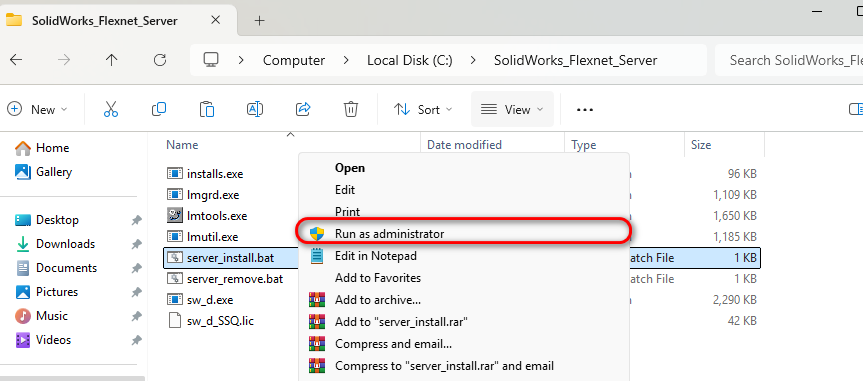Image resolution: width=863 pixels, height=381 pixels.
Task: Select the lmutil.exe file name
Action: (212, 237)
